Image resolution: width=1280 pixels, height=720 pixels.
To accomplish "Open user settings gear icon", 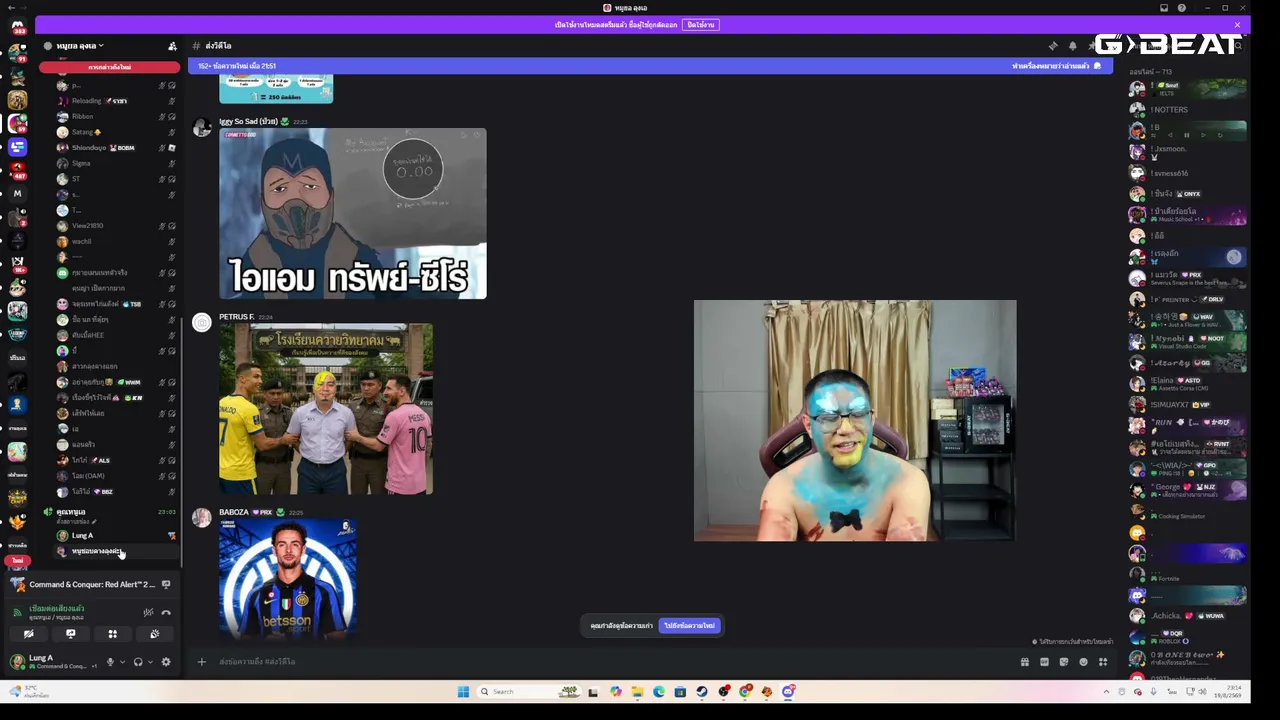I will 166,662.
